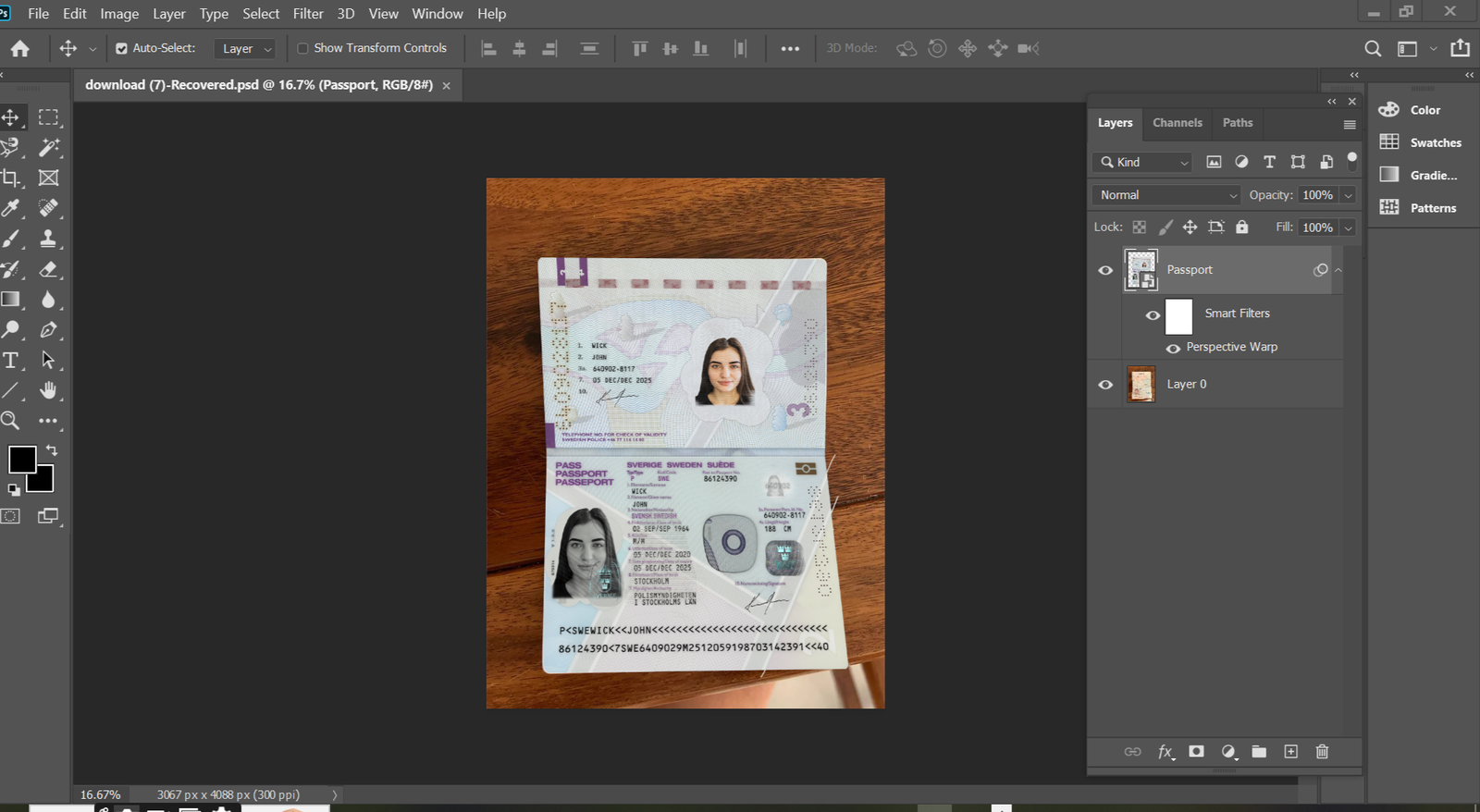Screen dimensions: 1480x812
Task: Select the Rectangular Marquee tool
Action: tap(49, 117)
